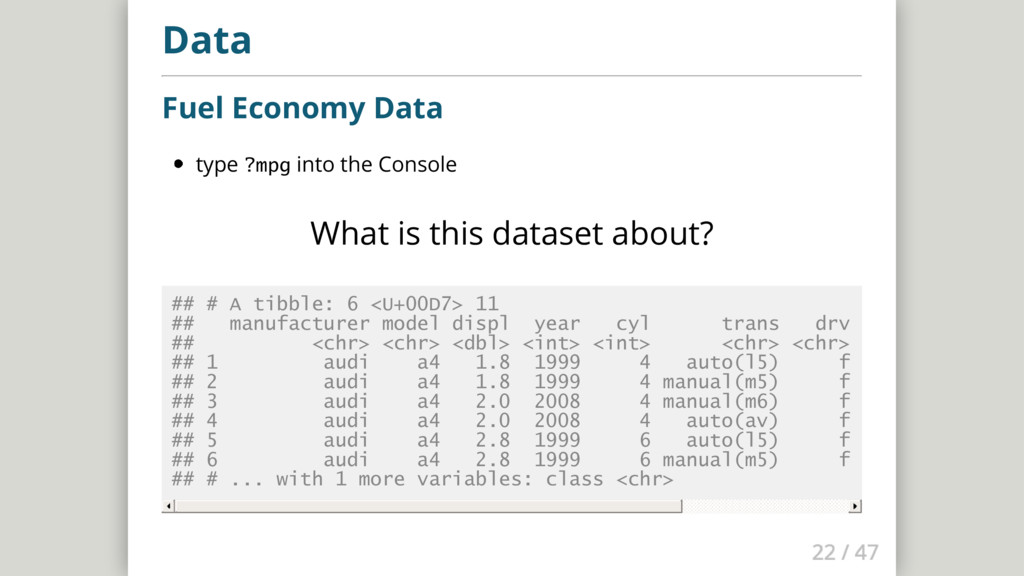
Task: Click the 22 / 47 slide counter
Action: (845, 552)
